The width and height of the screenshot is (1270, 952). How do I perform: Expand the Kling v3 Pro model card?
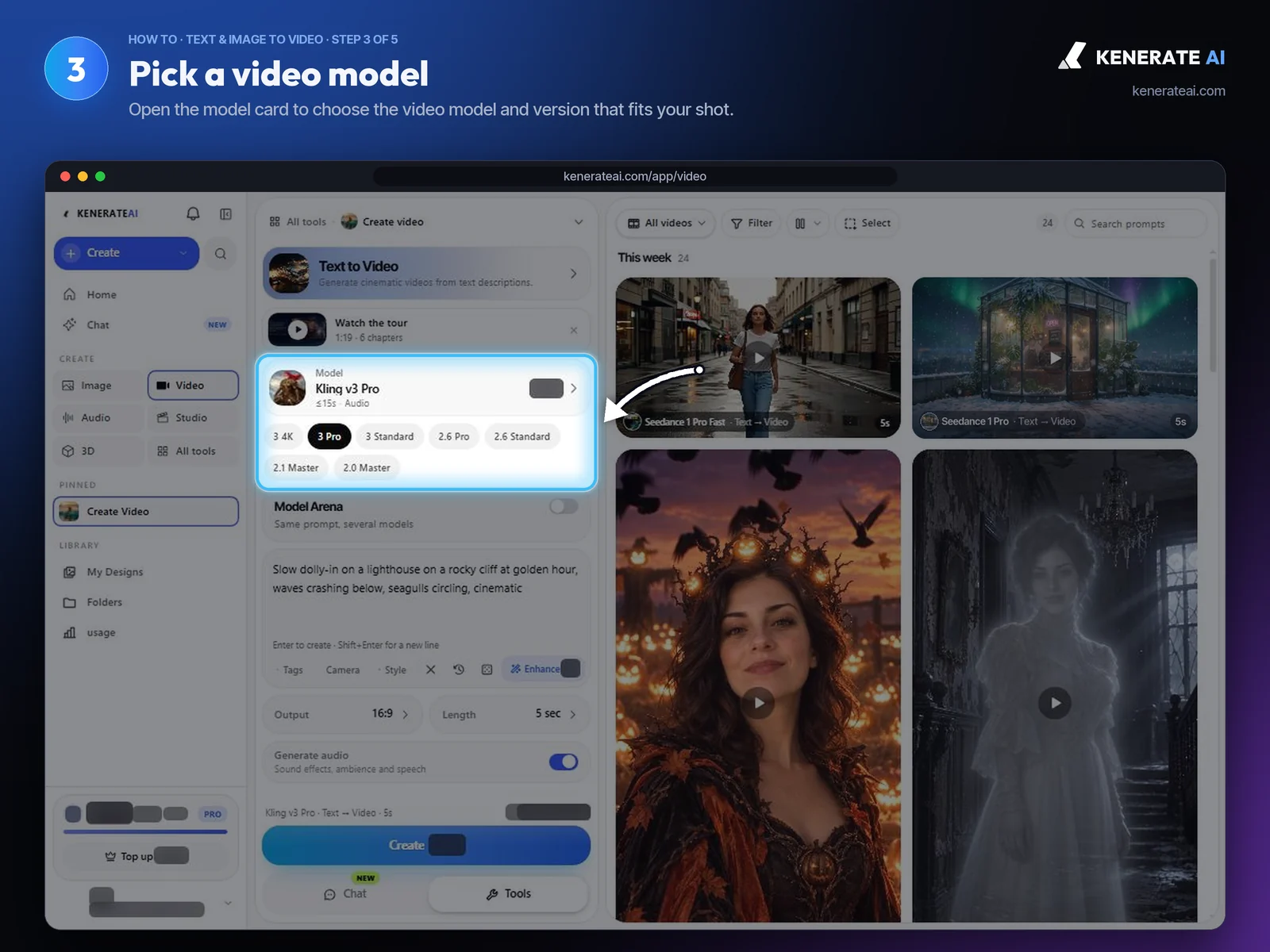point(426,388)
